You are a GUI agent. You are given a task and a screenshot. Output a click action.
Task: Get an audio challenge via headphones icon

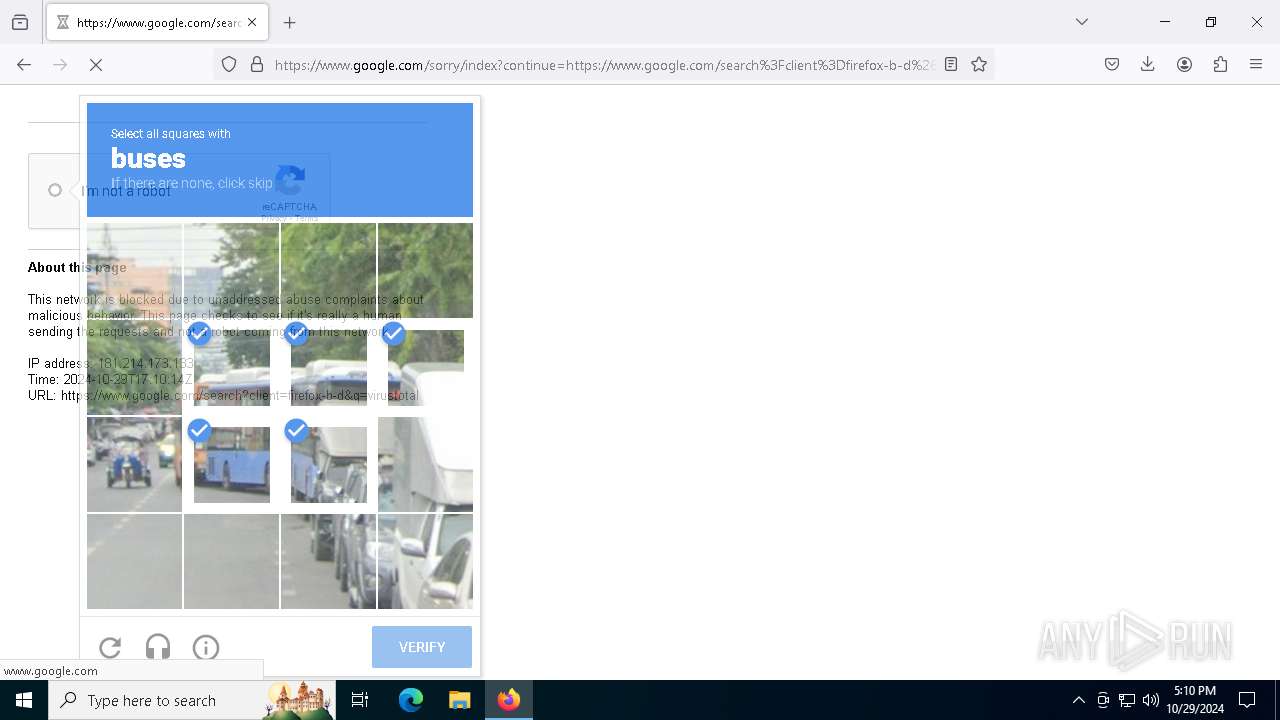coord(158,648)
